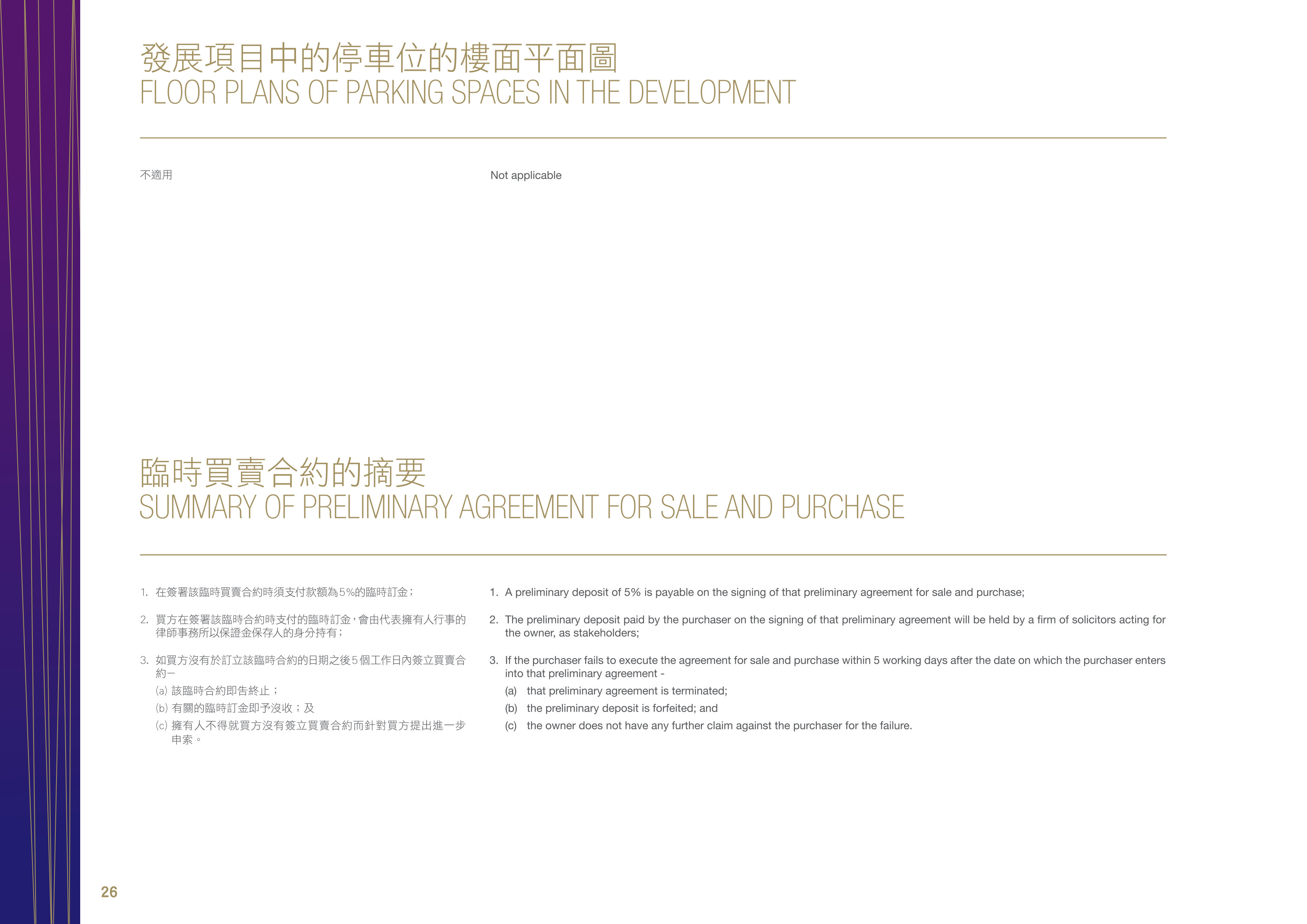Image resolution: width=1307 pixels, height=924 pixels.
Task: Click the page number 26
Action: tap(109, 892)
